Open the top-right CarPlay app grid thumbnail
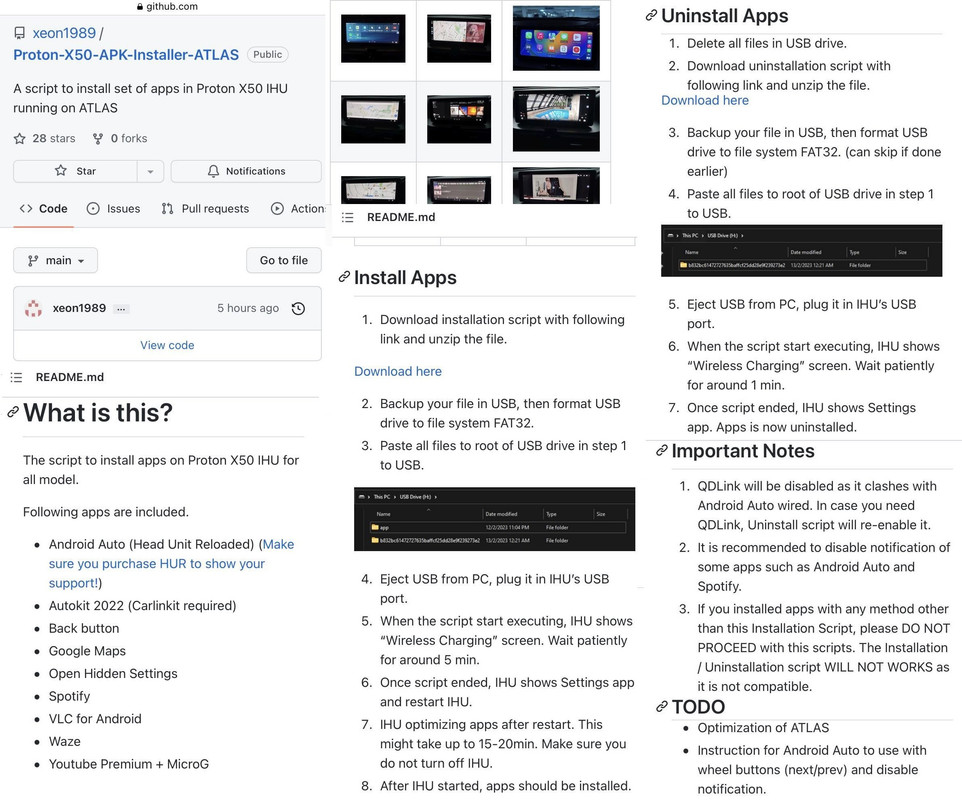The width and height of the screenshot is (962, 800). coord(556,38)
